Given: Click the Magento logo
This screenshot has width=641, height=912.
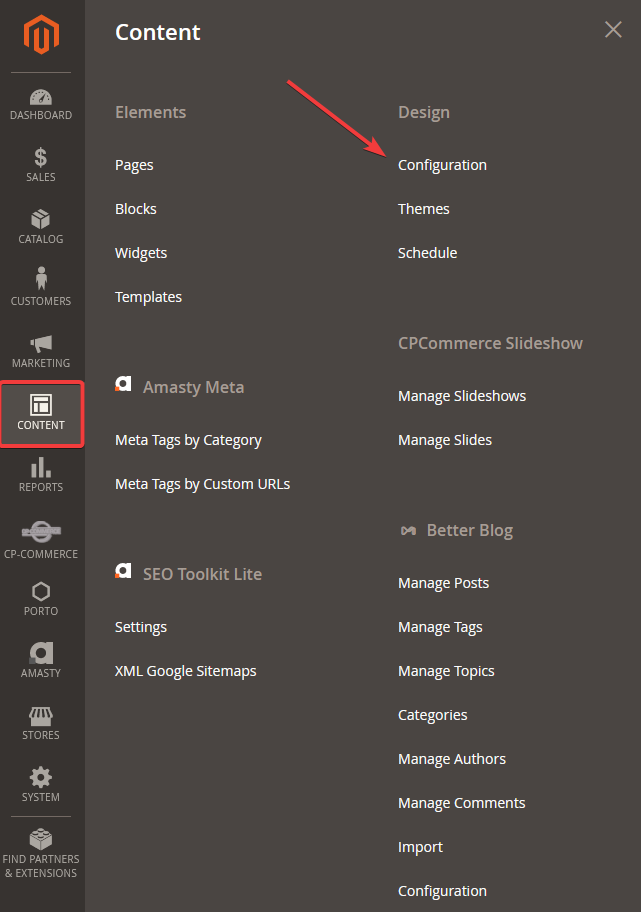Looking at the screenshot, I should point(40,33).
